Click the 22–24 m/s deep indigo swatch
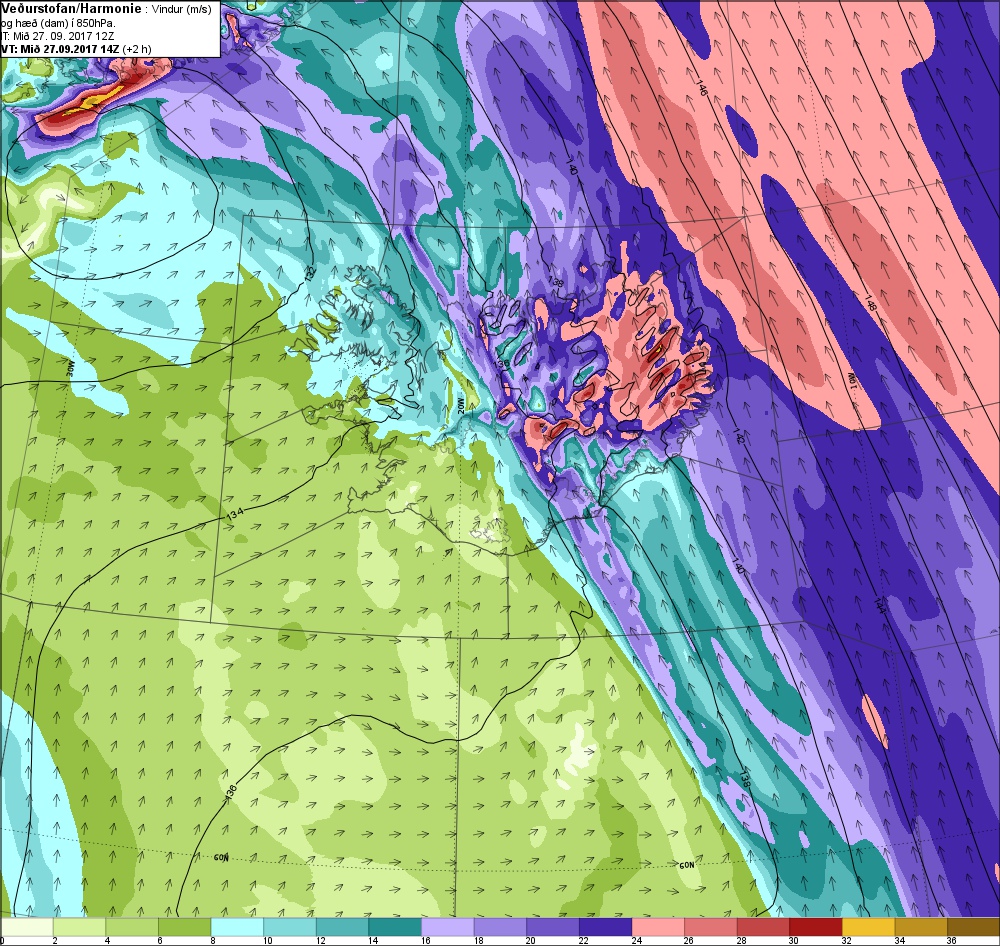The height and width of the screenshot is (946, 1000). (x=605, y=926)
